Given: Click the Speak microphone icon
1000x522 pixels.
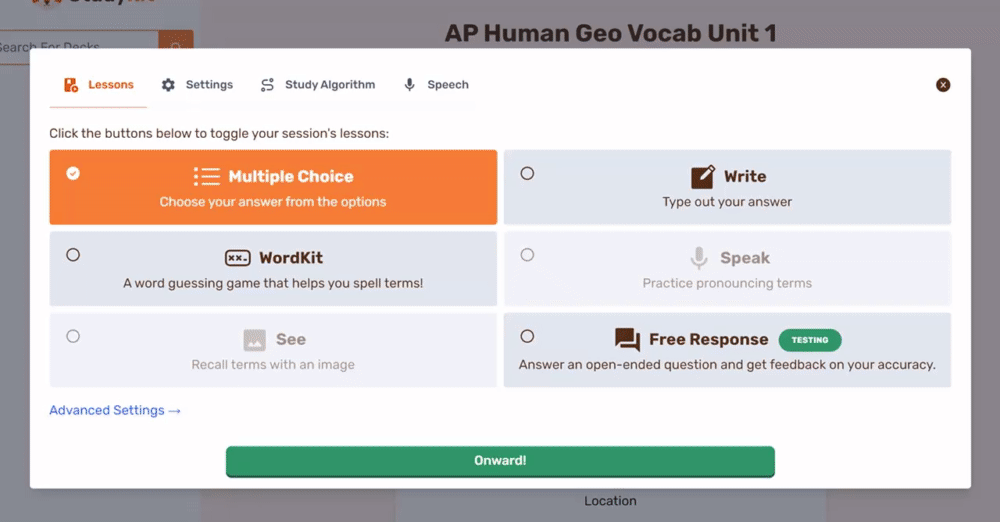Looking at the screenshot, I should 699,258.
